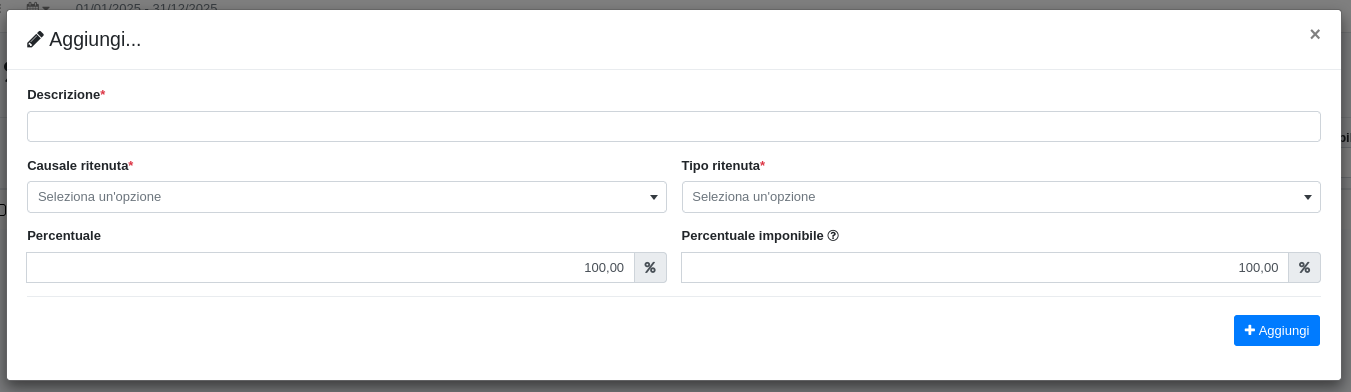Click the date range 01/01/2025 - 31/12/2025
1351x392 pixels.
[x=146, y=6]
